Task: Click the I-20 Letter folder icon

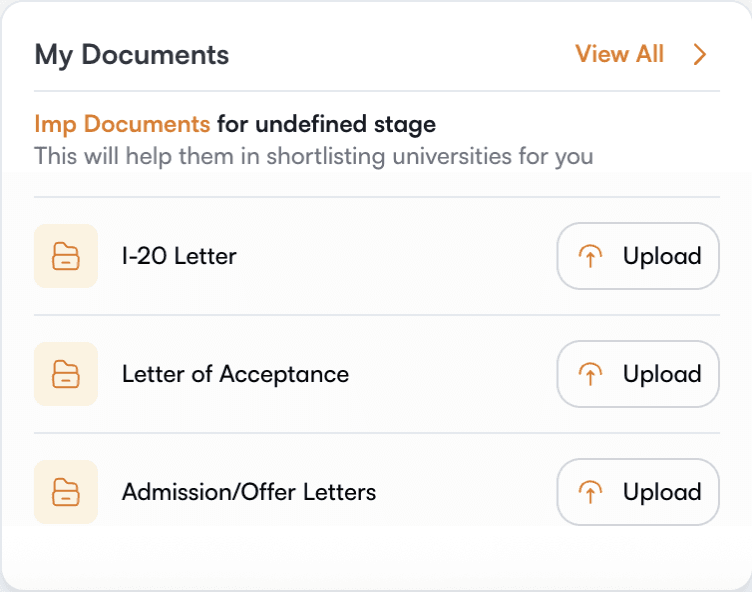Action: [x=66, y=256]
